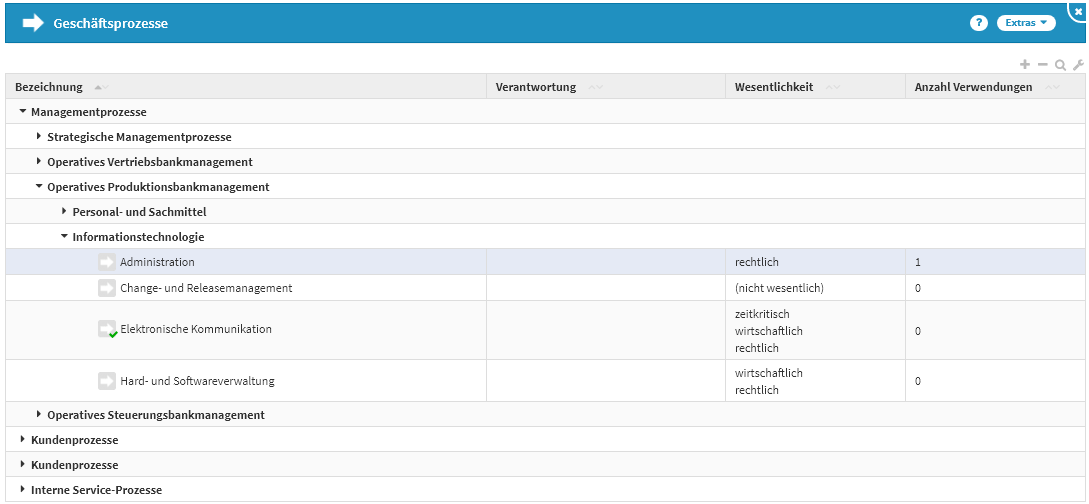The height and width of the screenshot is (504, 1089).
Task: Collapse the Managementprozesse node
Action: point(23,112)
